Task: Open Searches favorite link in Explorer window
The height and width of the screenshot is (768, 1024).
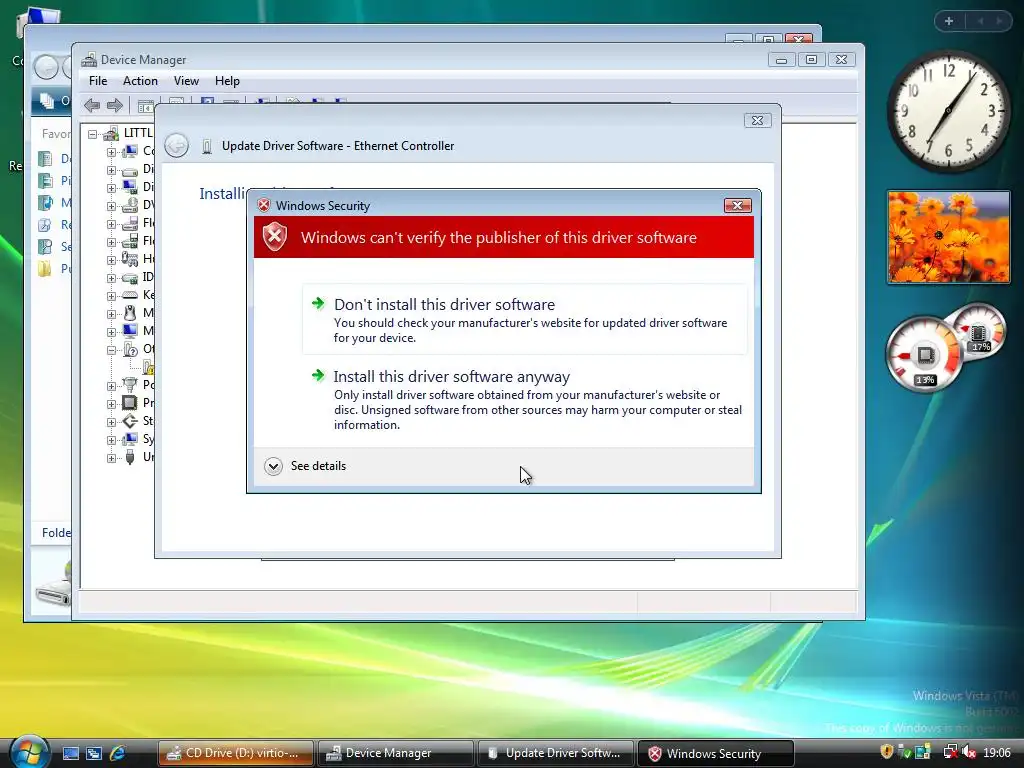Action: point(54,247)
